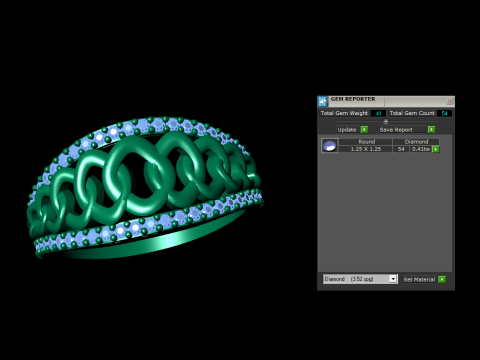
Task: Click the Total Gem Weight value .41
Action: click(x=378, y=113)
